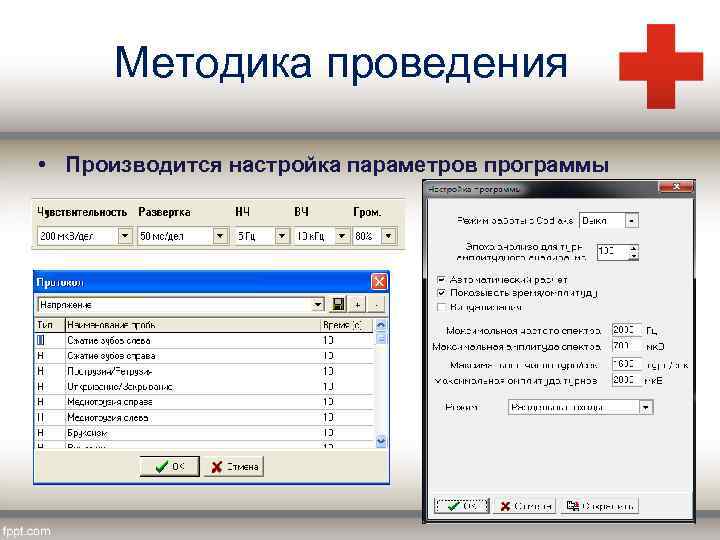The width and height of the screenshot is (720, 540).
Task: Click the Максимальная амплитуда спектра field
Action: 626,346
